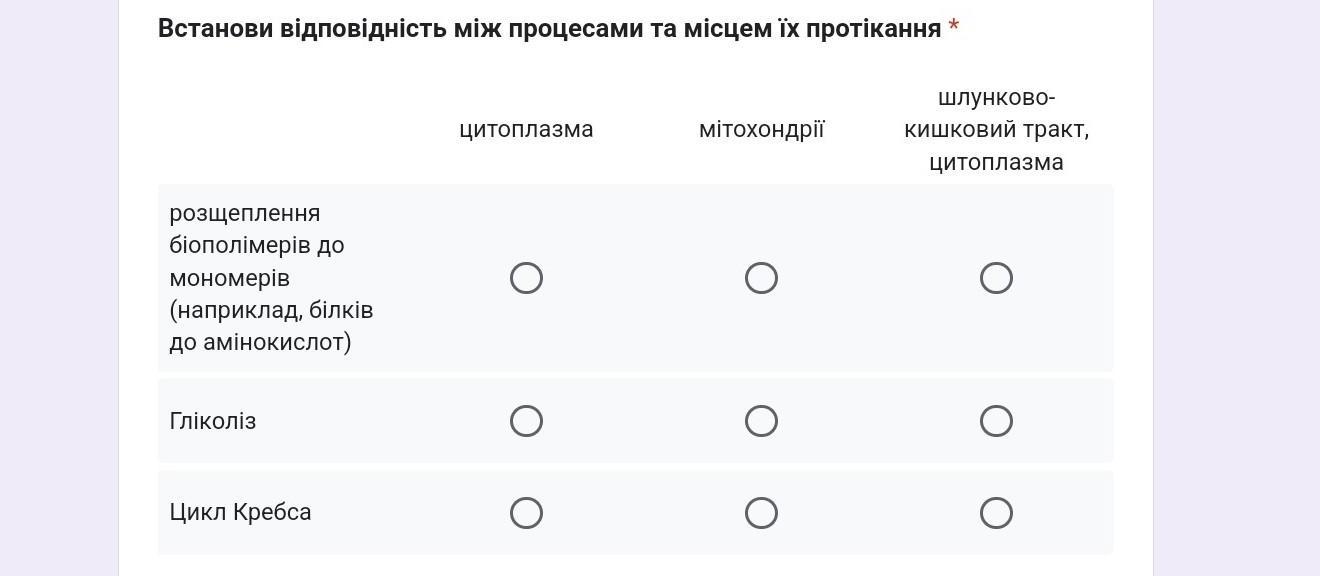Click the Цикл Кребса row label
The height and width of the screenshot is (576, 1320).
(240, 513)
